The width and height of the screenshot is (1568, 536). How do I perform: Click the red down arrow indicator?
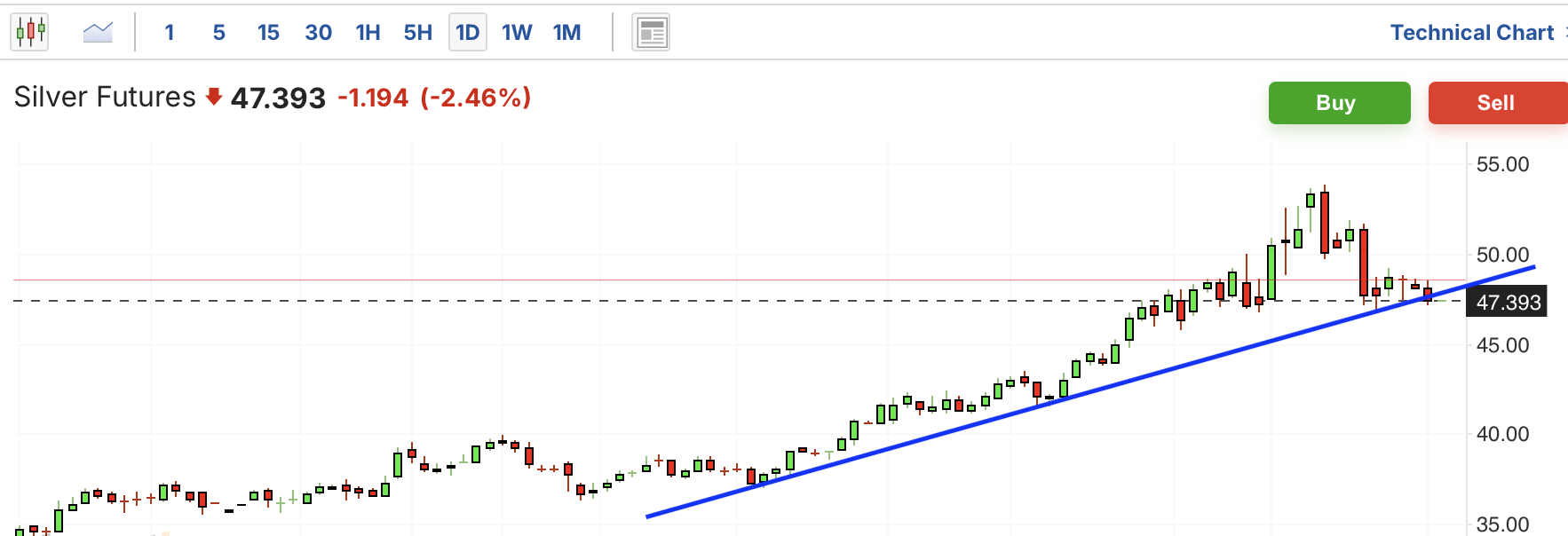tap(213, 97)
